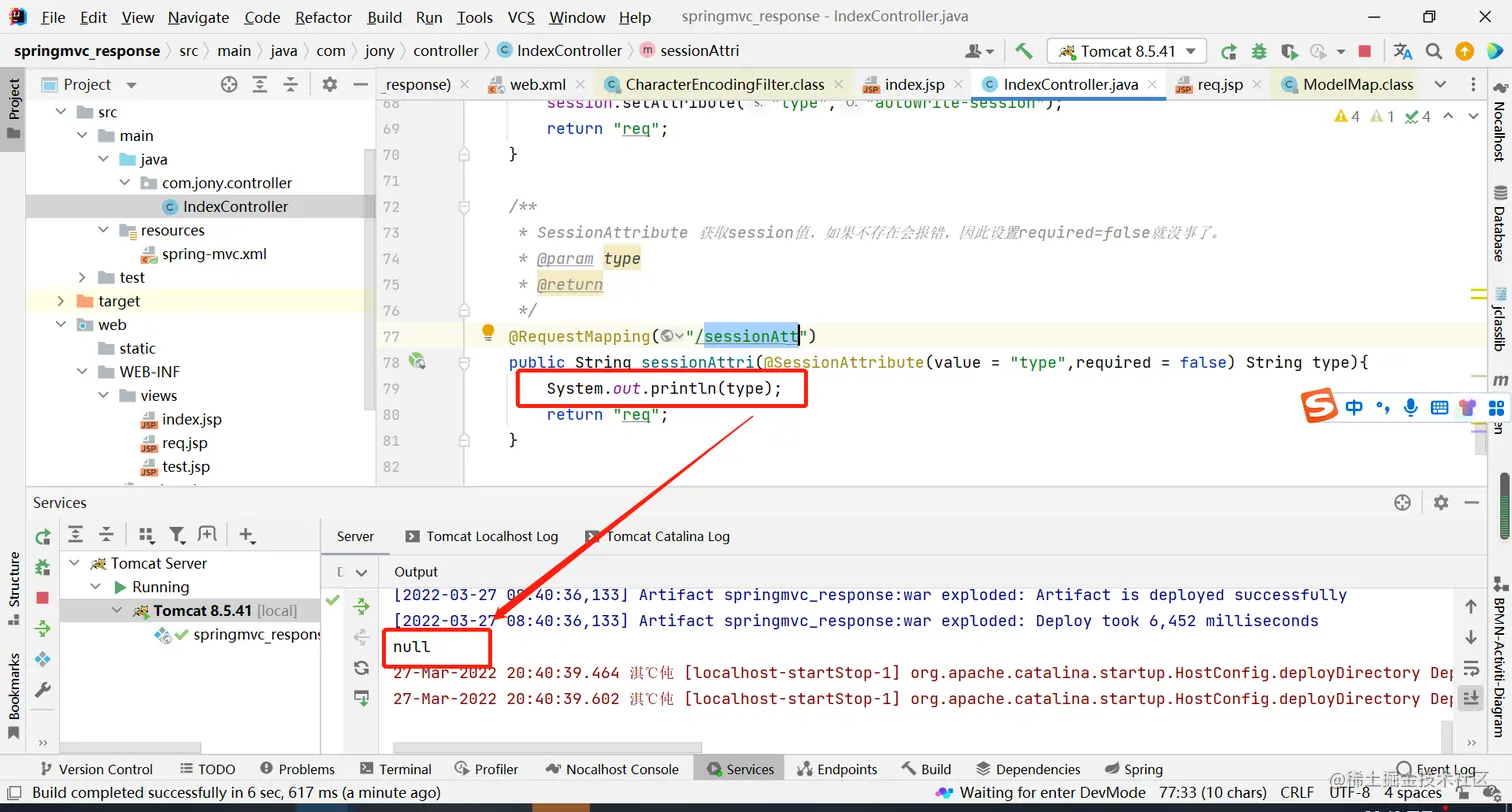Collapse all items in the Project panel
This screenshot has width=1512, height=812.
point(290,85)
